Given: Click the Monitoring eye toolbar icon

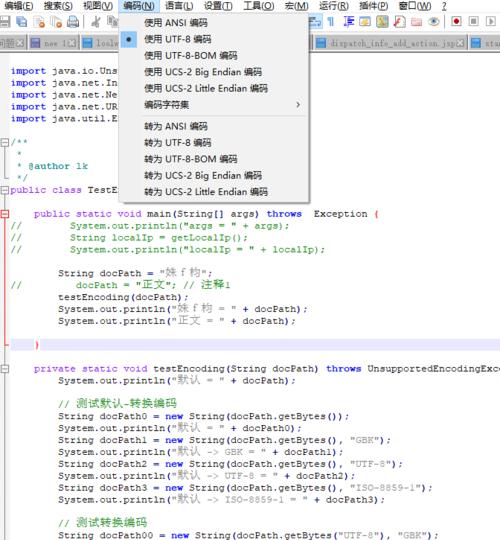Looking at the screenshot, I should 434,22.
